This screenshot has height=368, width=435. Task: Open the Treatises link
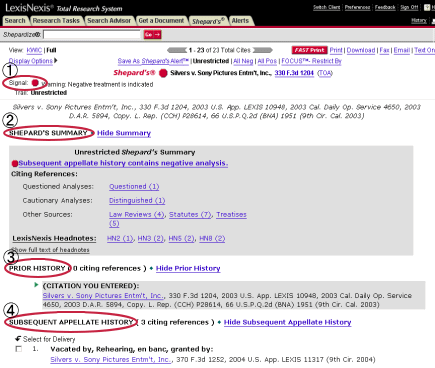(x=231, y=215)
